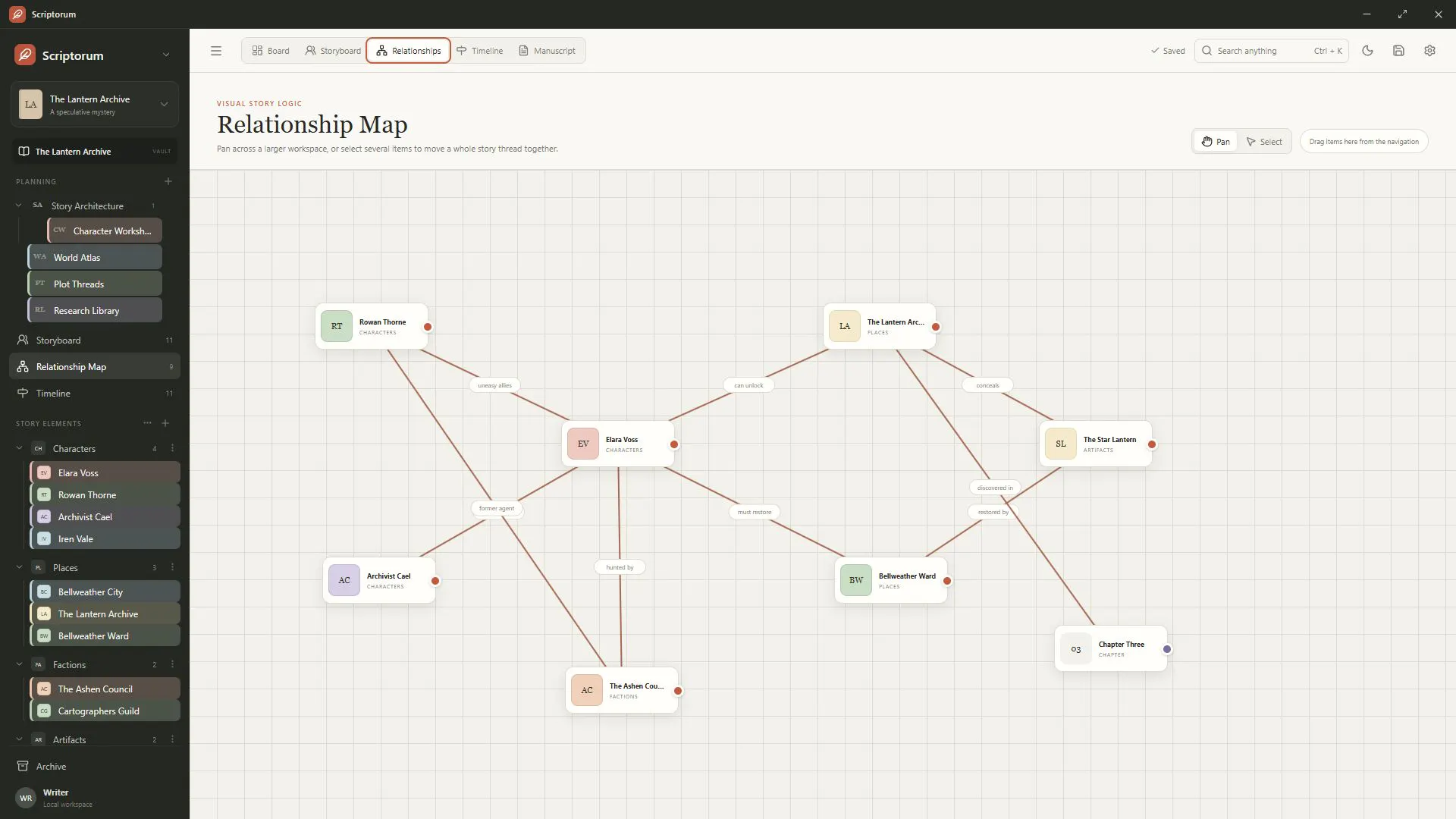This screenshot has width=1456, height=819.
Task: Open Research Library tree item
Action: tap(95, 310)
